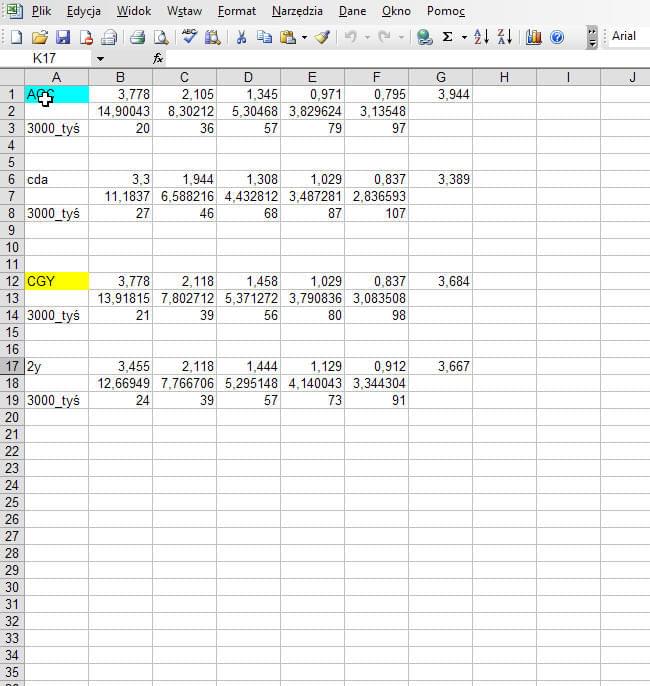This screenshot has height=686, width=650.
Task: Select cell with value 3,944
Action: pos(440,94)
